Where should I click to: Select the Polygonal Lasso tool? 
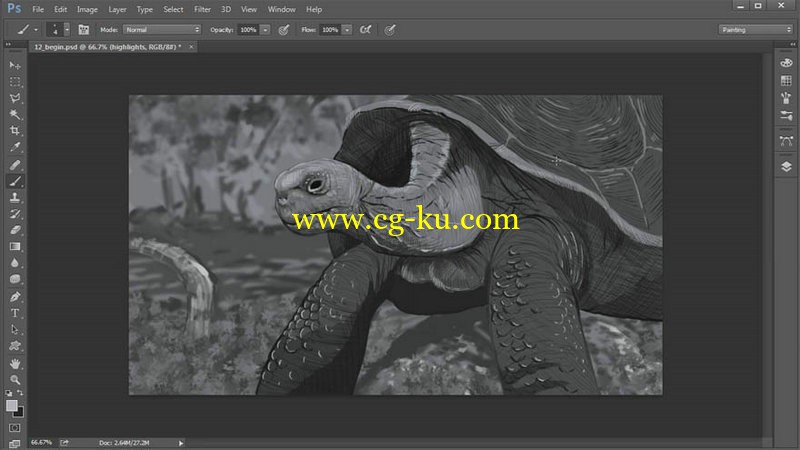[x=15, y=98]
